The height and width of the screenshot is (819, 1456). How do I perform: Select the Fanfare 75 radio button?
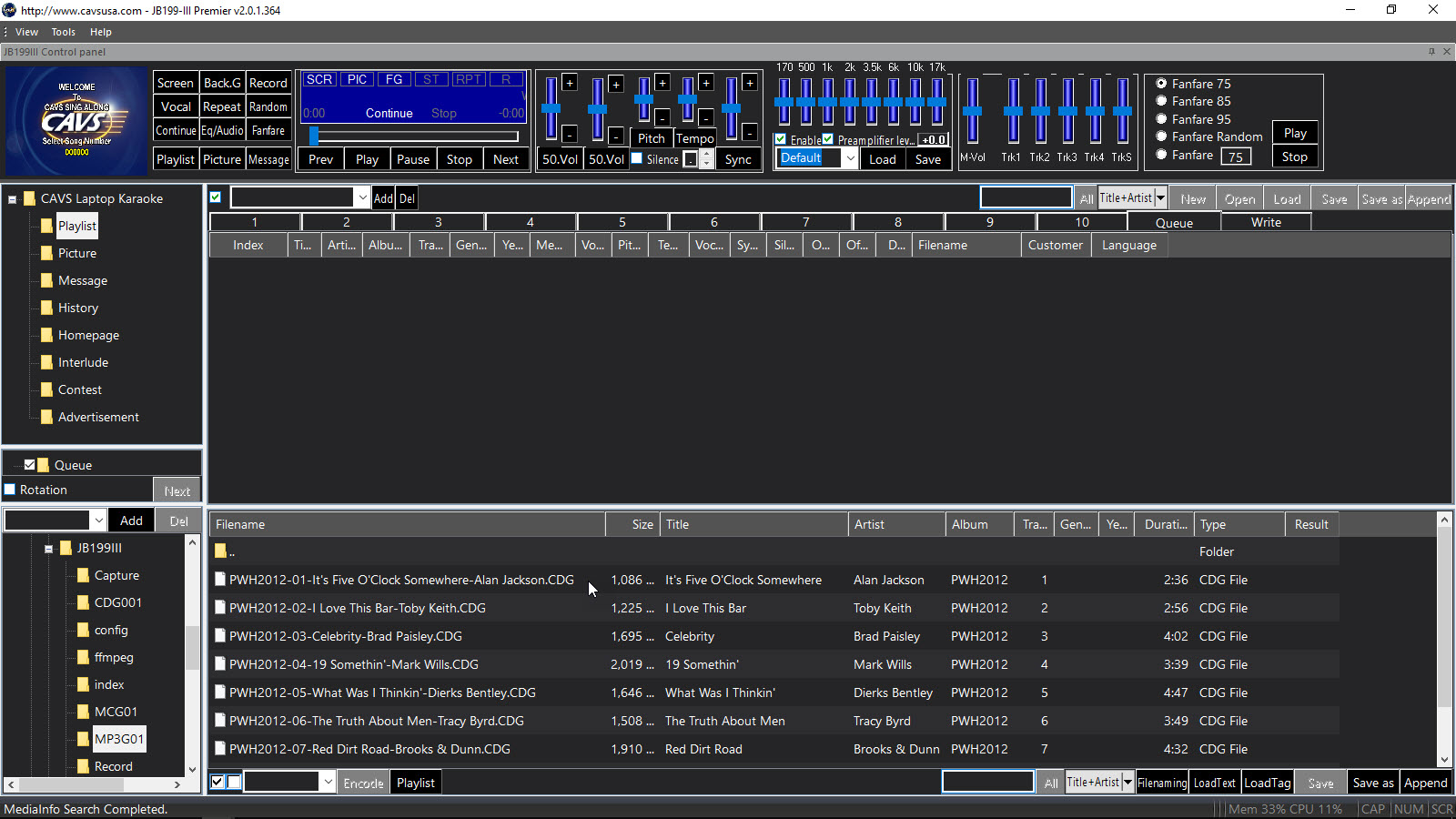tap(1161, 84)
